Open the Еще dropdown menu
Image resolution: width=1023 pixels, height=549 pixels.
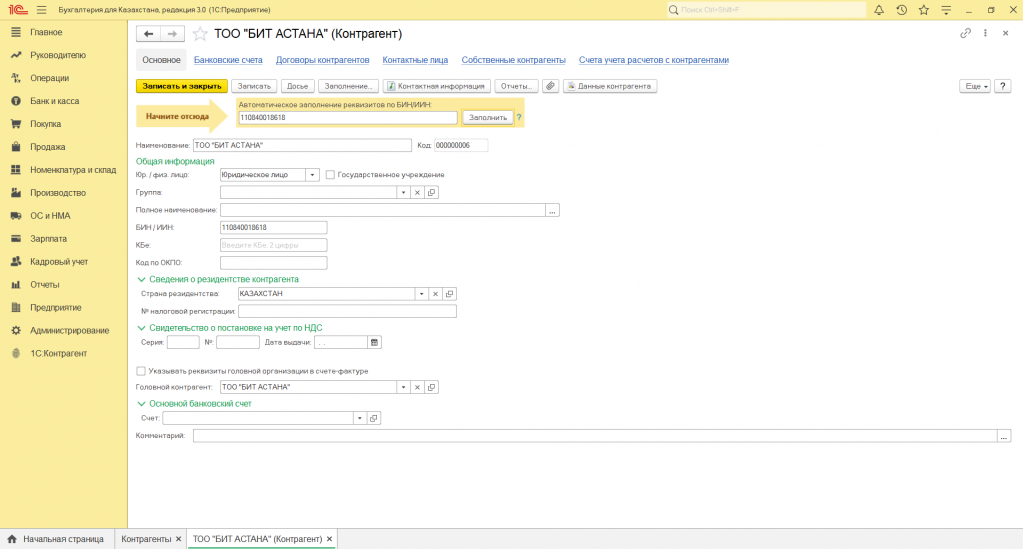[975, 86]
